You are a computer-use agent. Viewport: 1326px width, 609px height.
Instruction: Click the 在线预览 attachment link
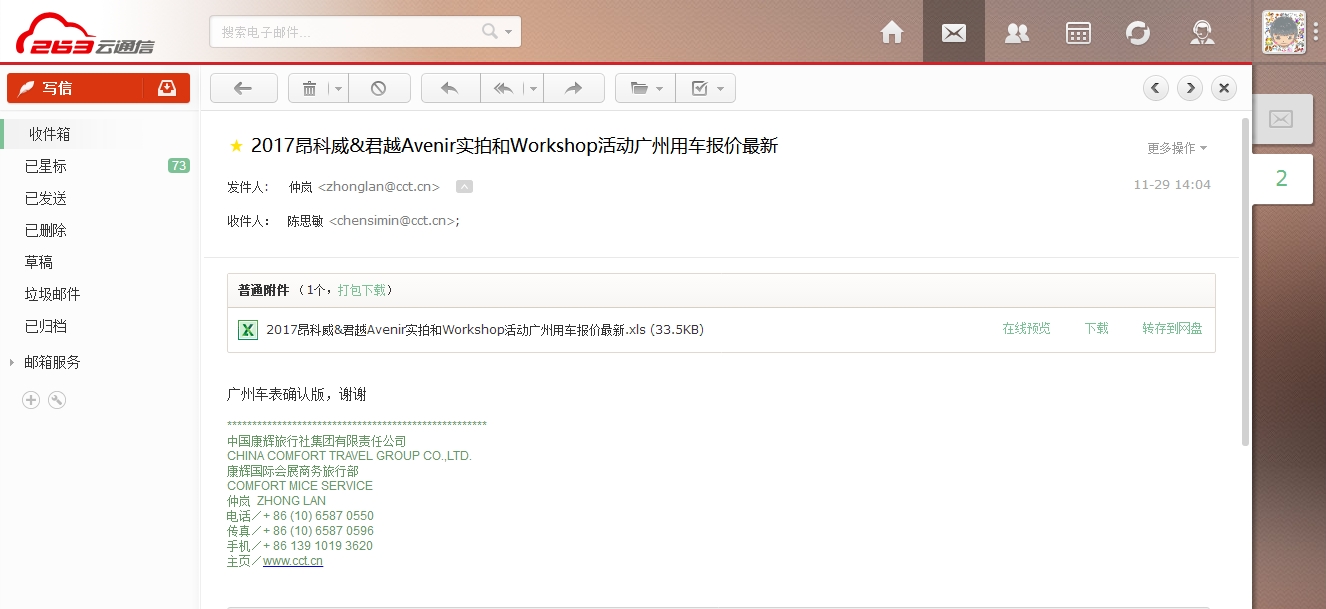(1026, 329)
